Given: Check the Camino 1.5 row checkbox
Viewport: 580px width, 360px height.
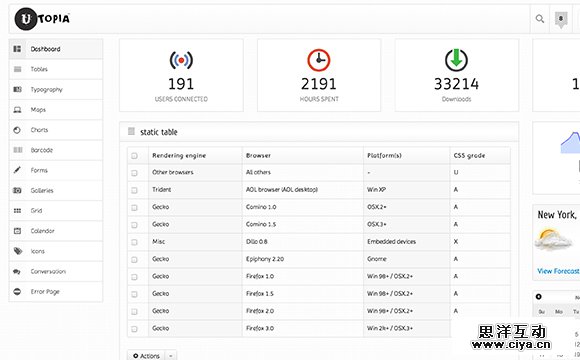Looking at the screenshot, I should tap(134, 225).
